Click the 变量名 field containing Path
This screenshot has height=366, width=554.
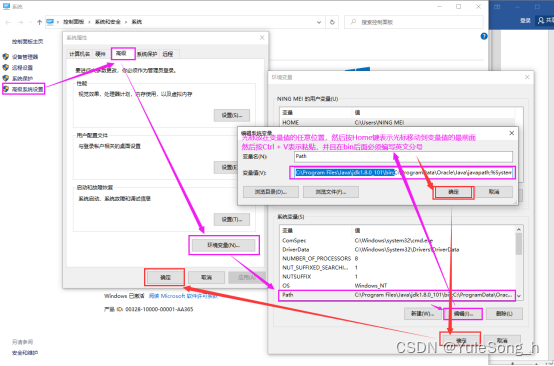click(x=403, y=157)
